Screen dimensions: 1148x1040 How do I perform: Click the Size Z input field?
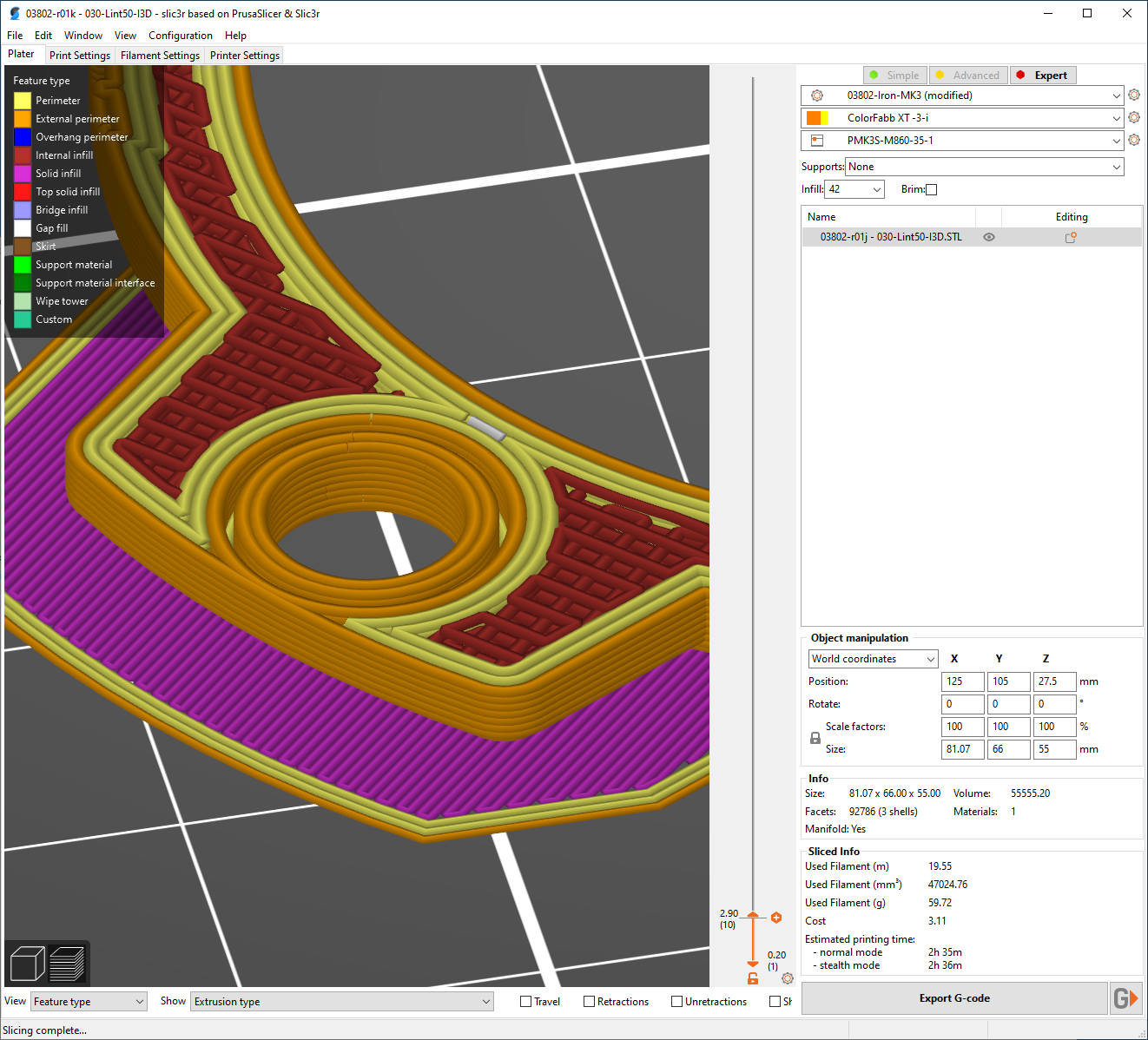[x=1055, y=749]
